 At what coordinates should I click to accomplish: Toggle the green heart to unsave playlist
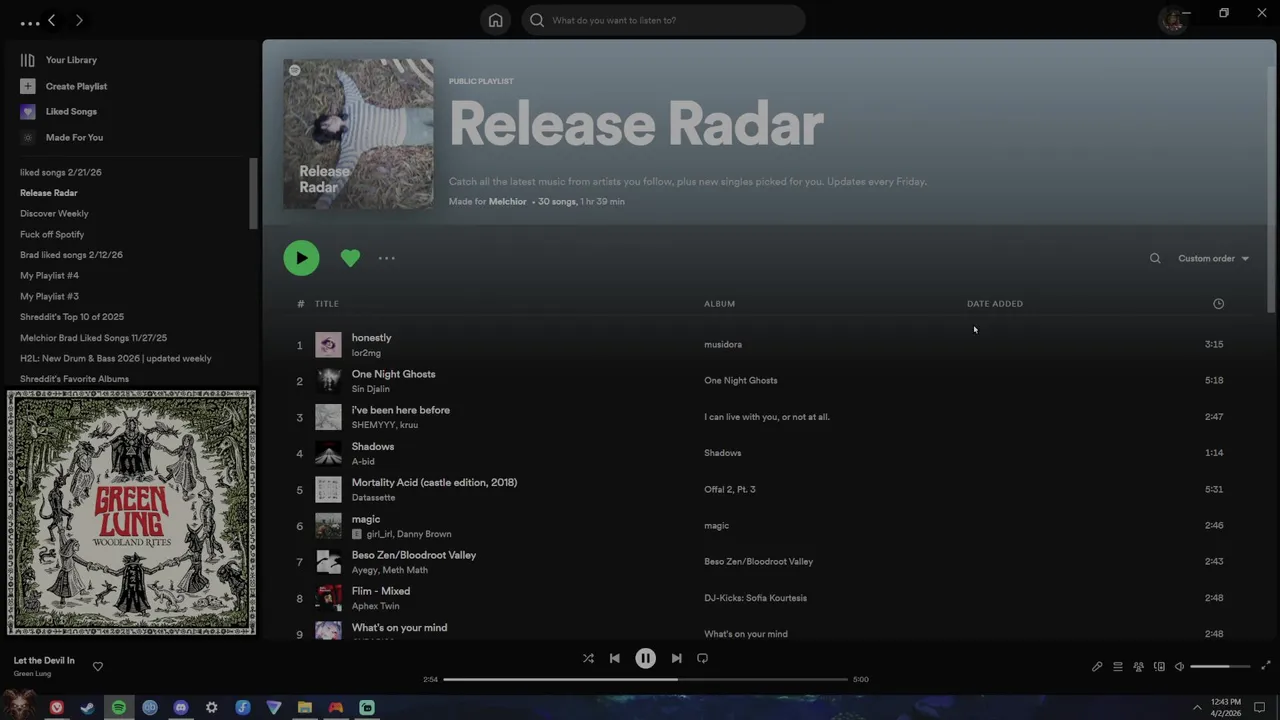click(x=350, y=258)
